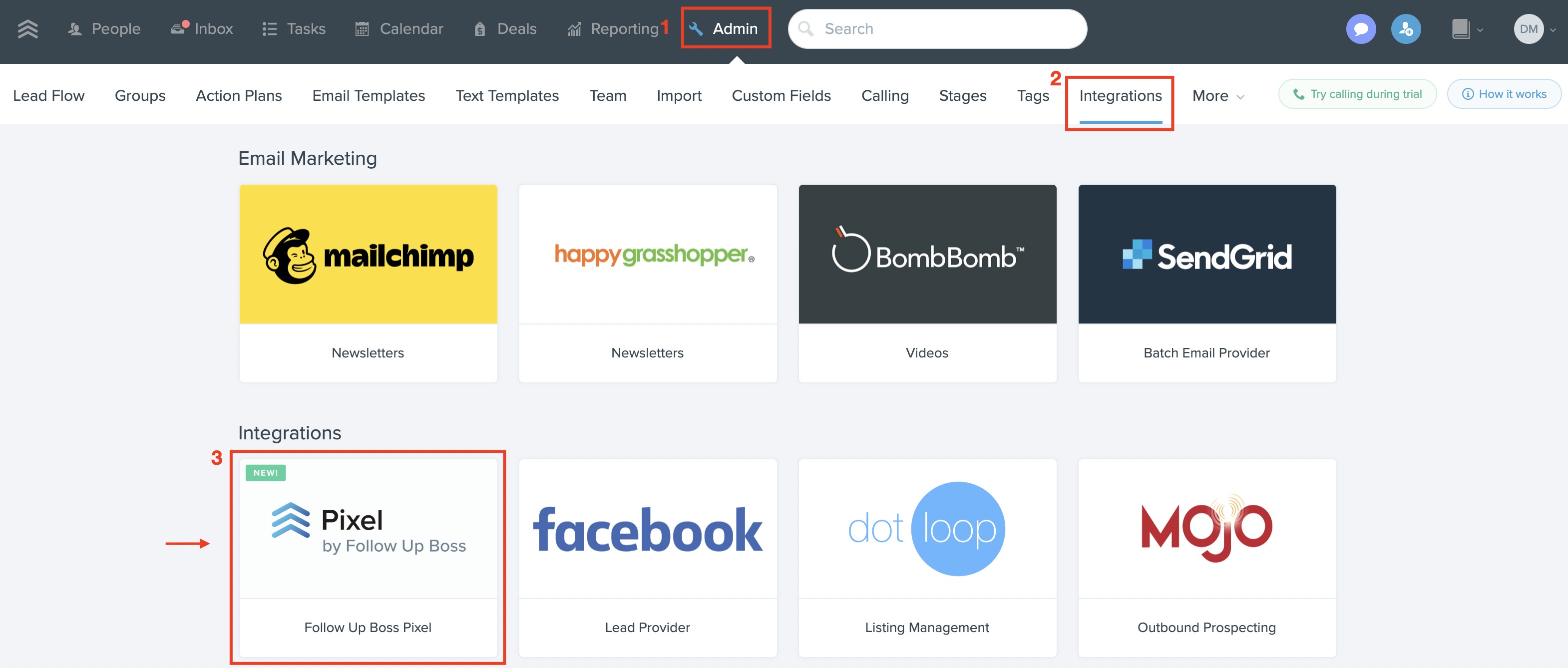
Task: Expand the DM account dropdown arrow
Action: pos(1553,30)
